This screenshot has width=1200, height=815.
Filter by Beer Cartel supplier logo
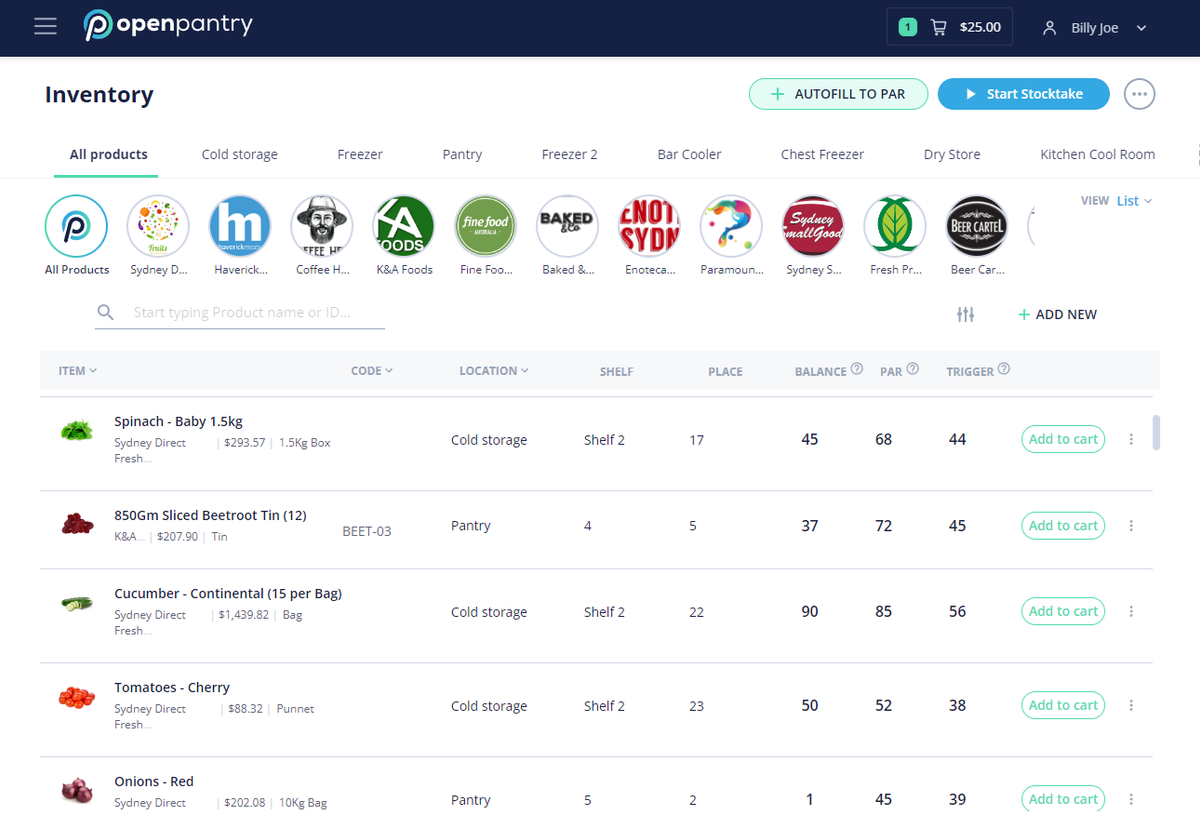click(x=977, y=227)
